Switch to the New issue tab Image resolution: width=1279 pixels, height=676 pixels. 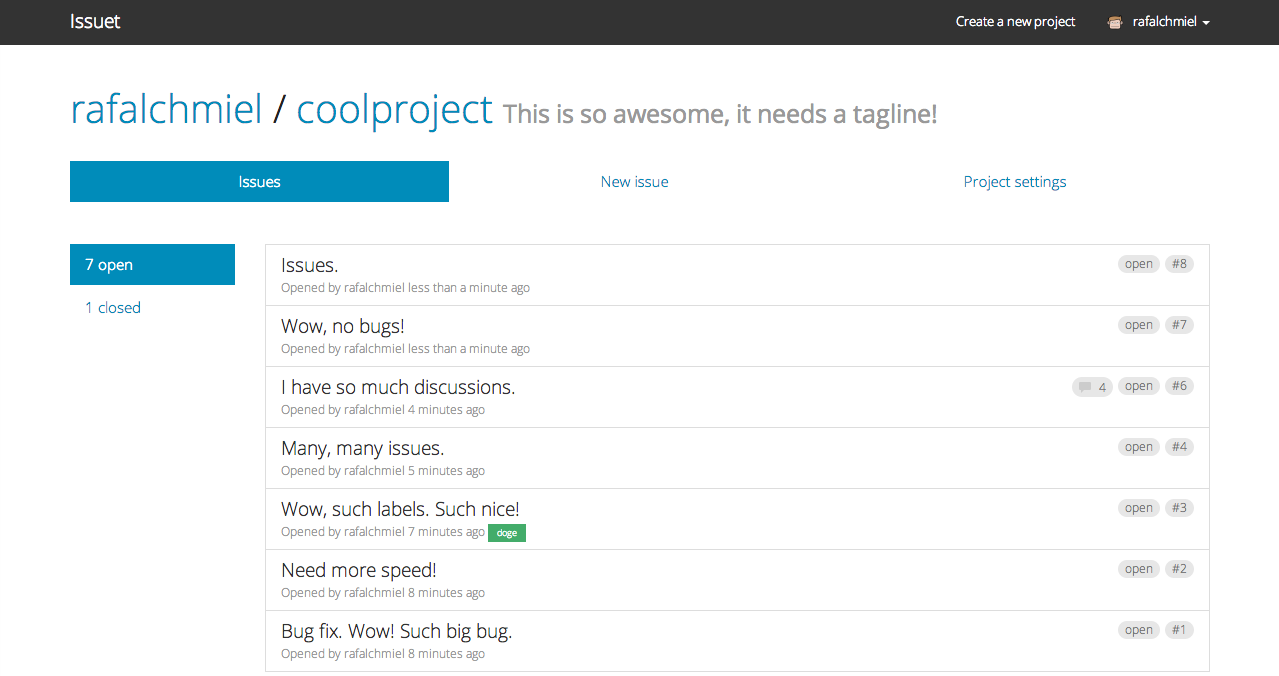click(635, 182)
